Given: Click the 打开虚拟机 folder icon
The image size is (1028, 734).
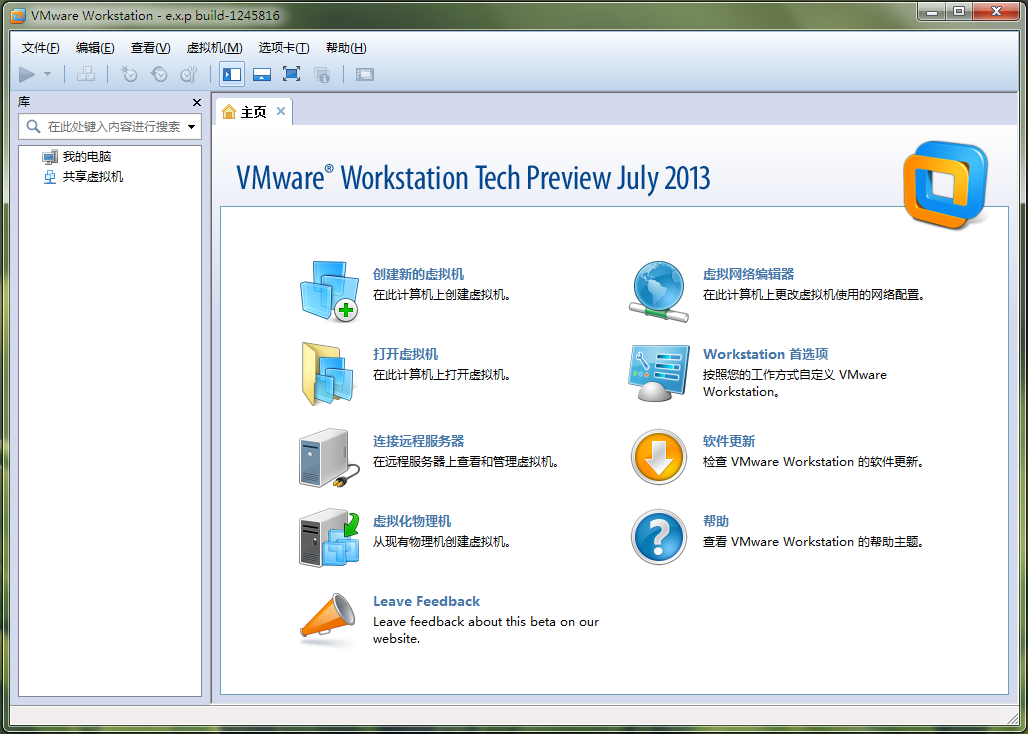Looking at the screenshot, I should (328, 374).
